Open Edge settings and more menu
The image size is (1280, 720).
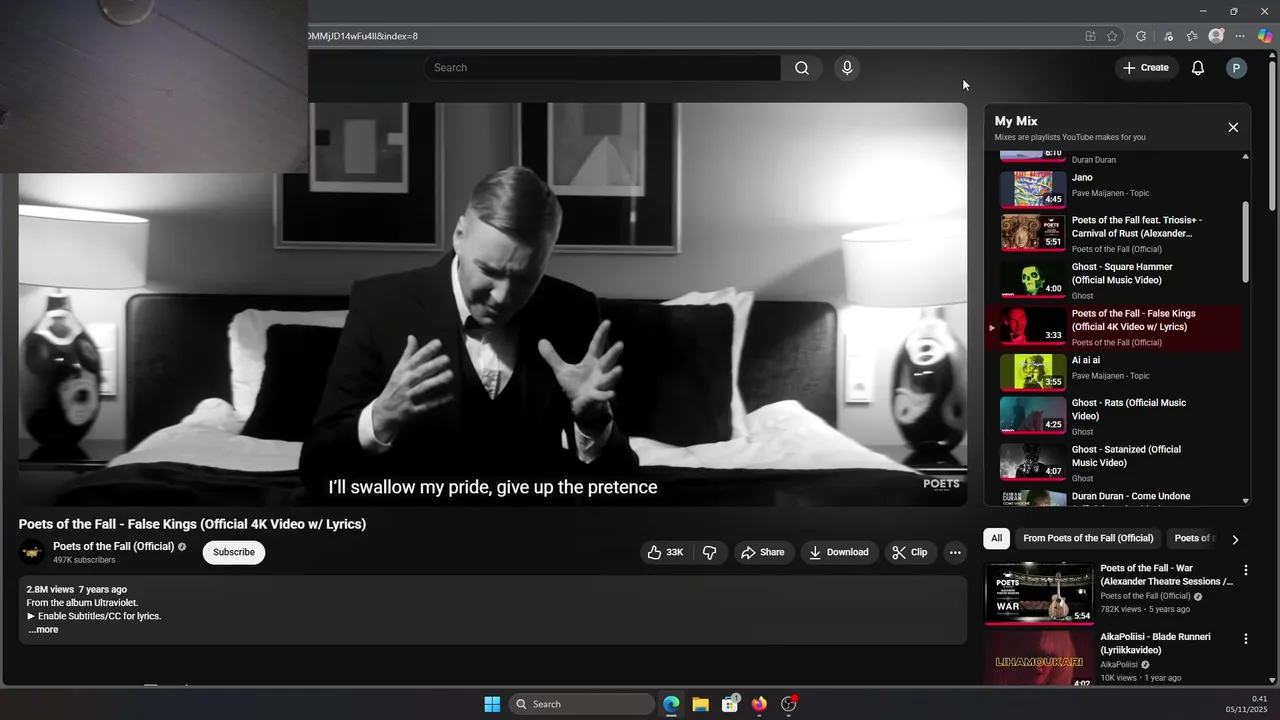point(1240,36)
